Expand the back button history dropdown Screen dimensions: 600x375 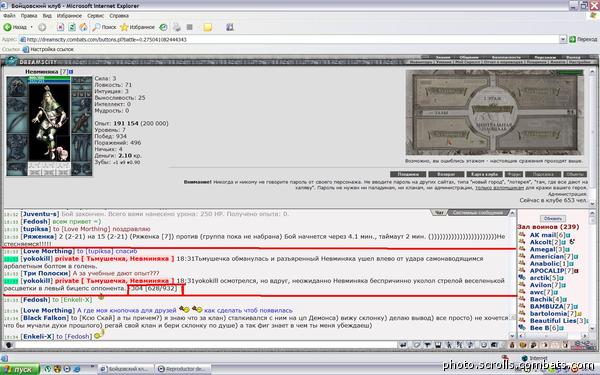coord(31,27)
